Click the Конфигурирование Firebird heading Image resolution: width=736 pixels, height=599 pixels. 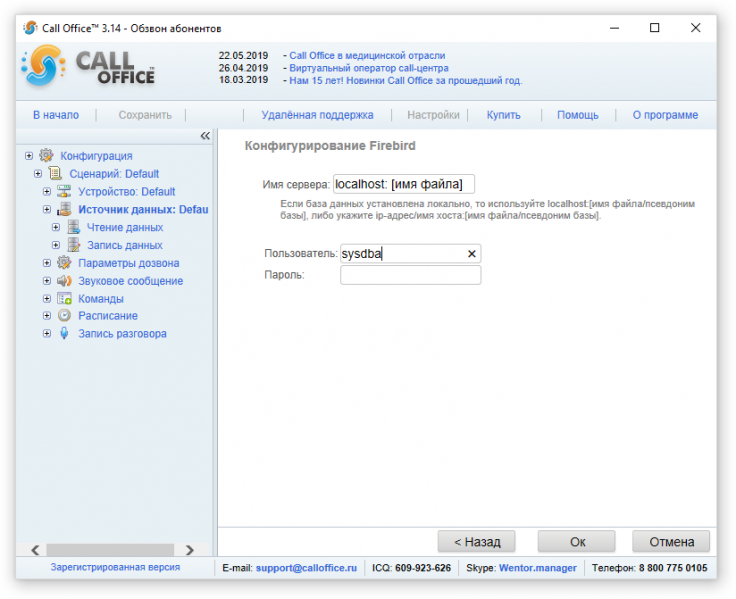330,146
